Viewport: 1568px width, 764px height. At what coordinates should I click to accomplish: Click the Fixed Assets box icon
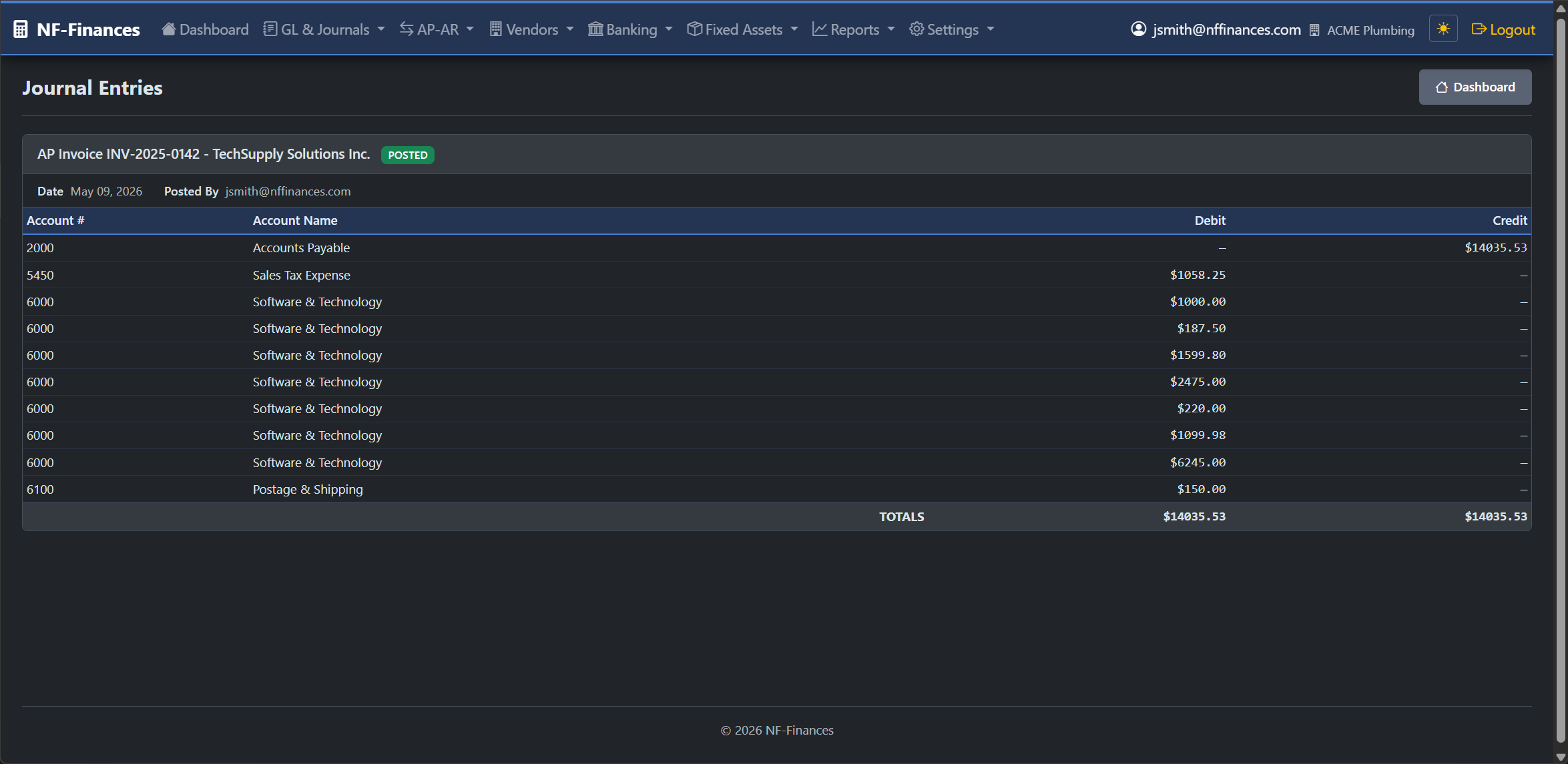(694, 29)
